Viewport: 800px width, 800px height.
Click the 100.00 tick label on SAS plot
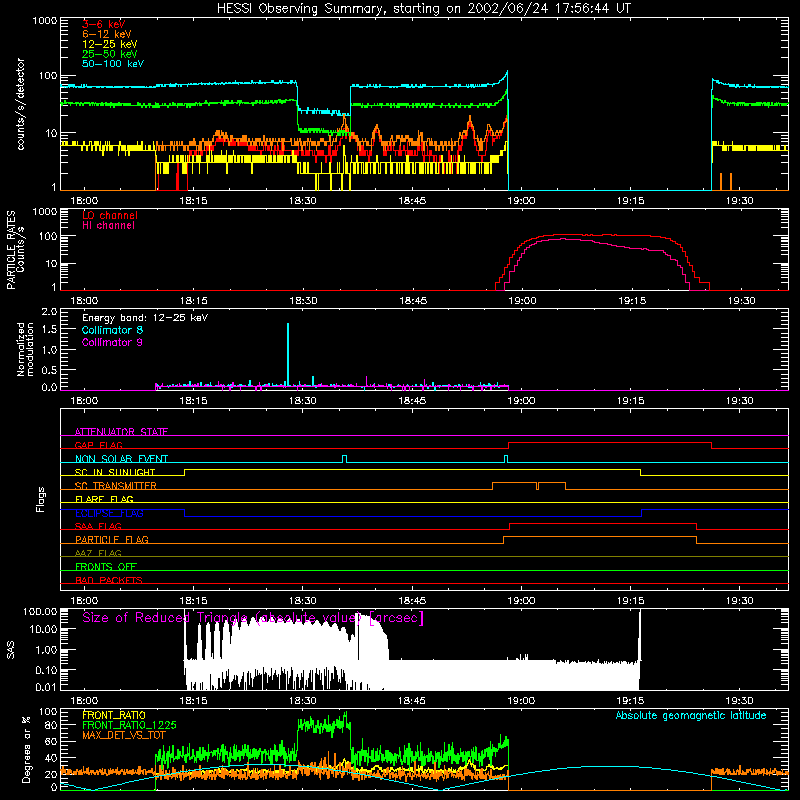[40, 611]
